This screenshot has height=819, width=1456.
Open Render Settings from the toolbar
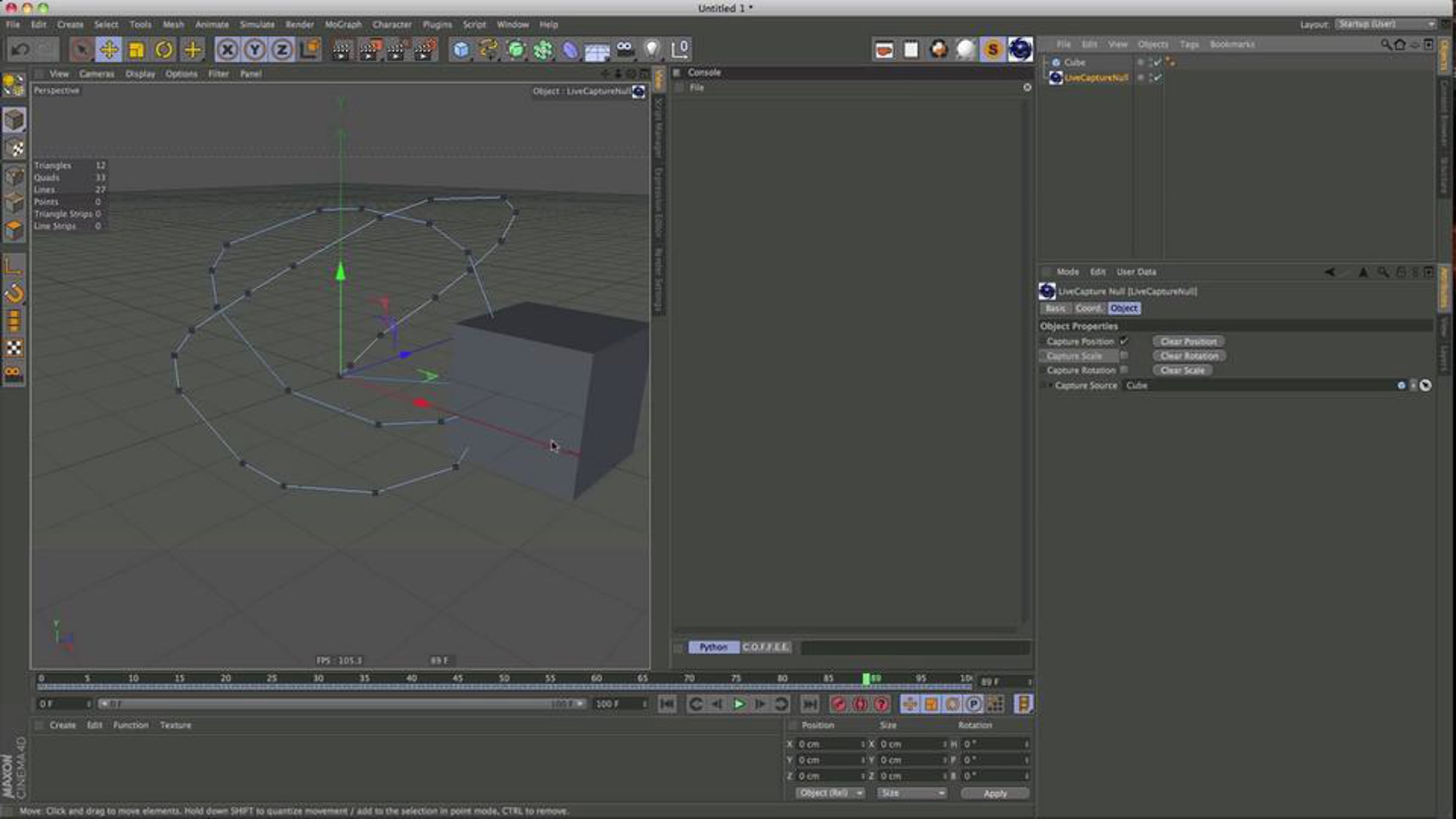[423, 50]
